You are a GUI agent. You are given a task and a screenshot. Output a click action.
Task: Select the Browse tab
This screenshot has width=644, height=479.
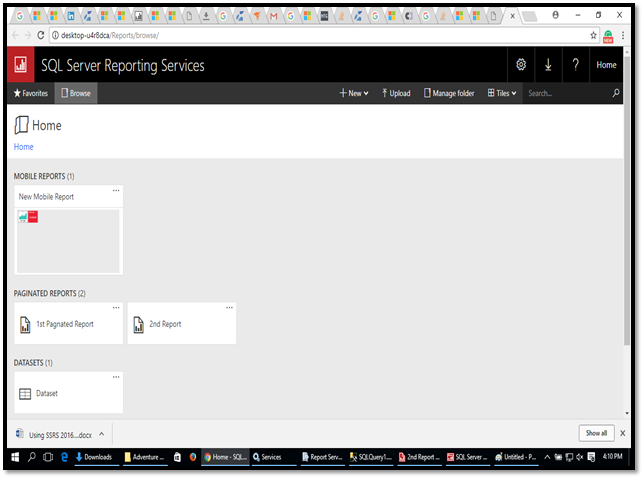coord(75,93)
